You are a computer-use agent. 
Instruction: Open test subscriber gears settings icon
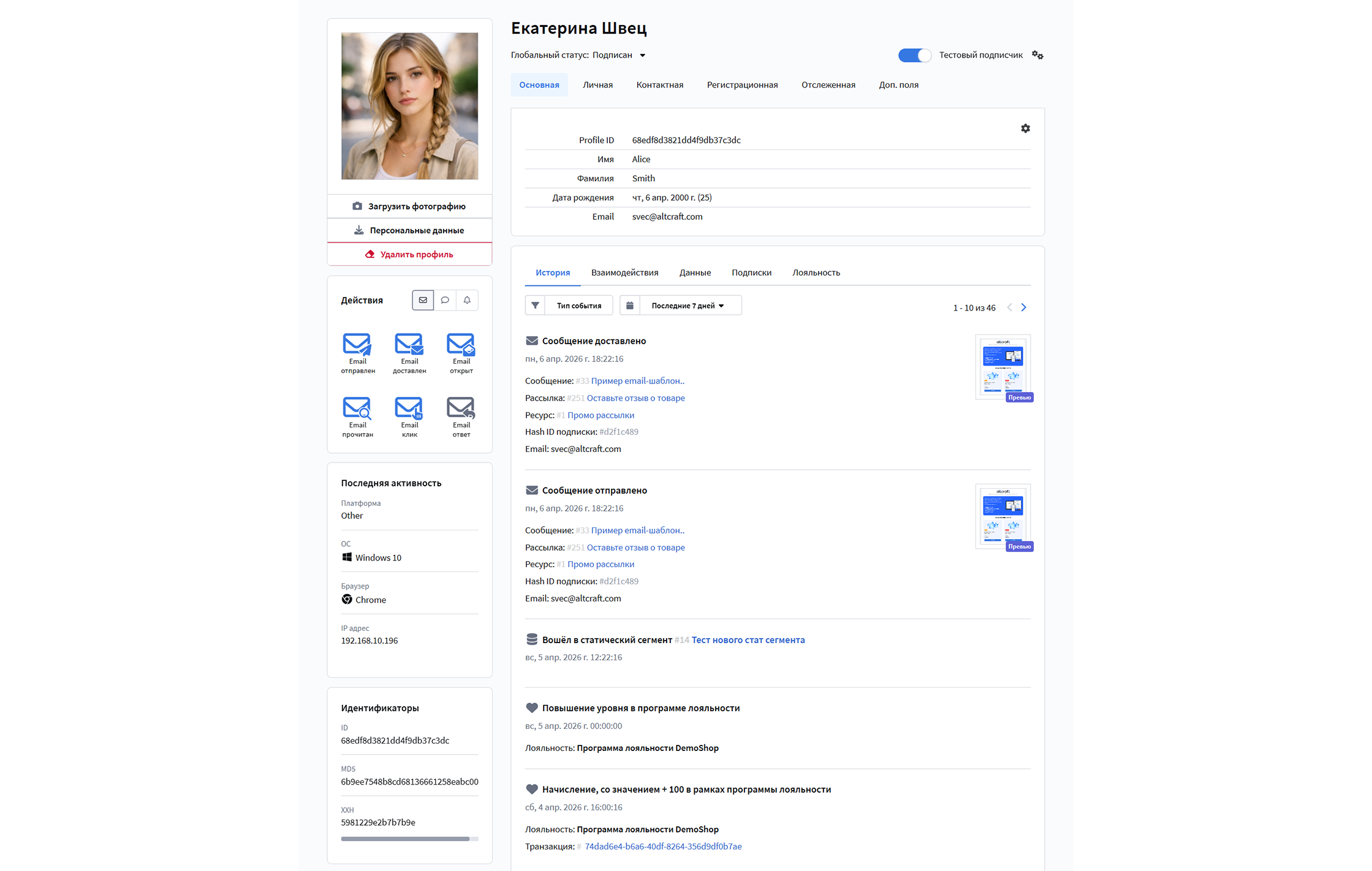pos(1037,55)
